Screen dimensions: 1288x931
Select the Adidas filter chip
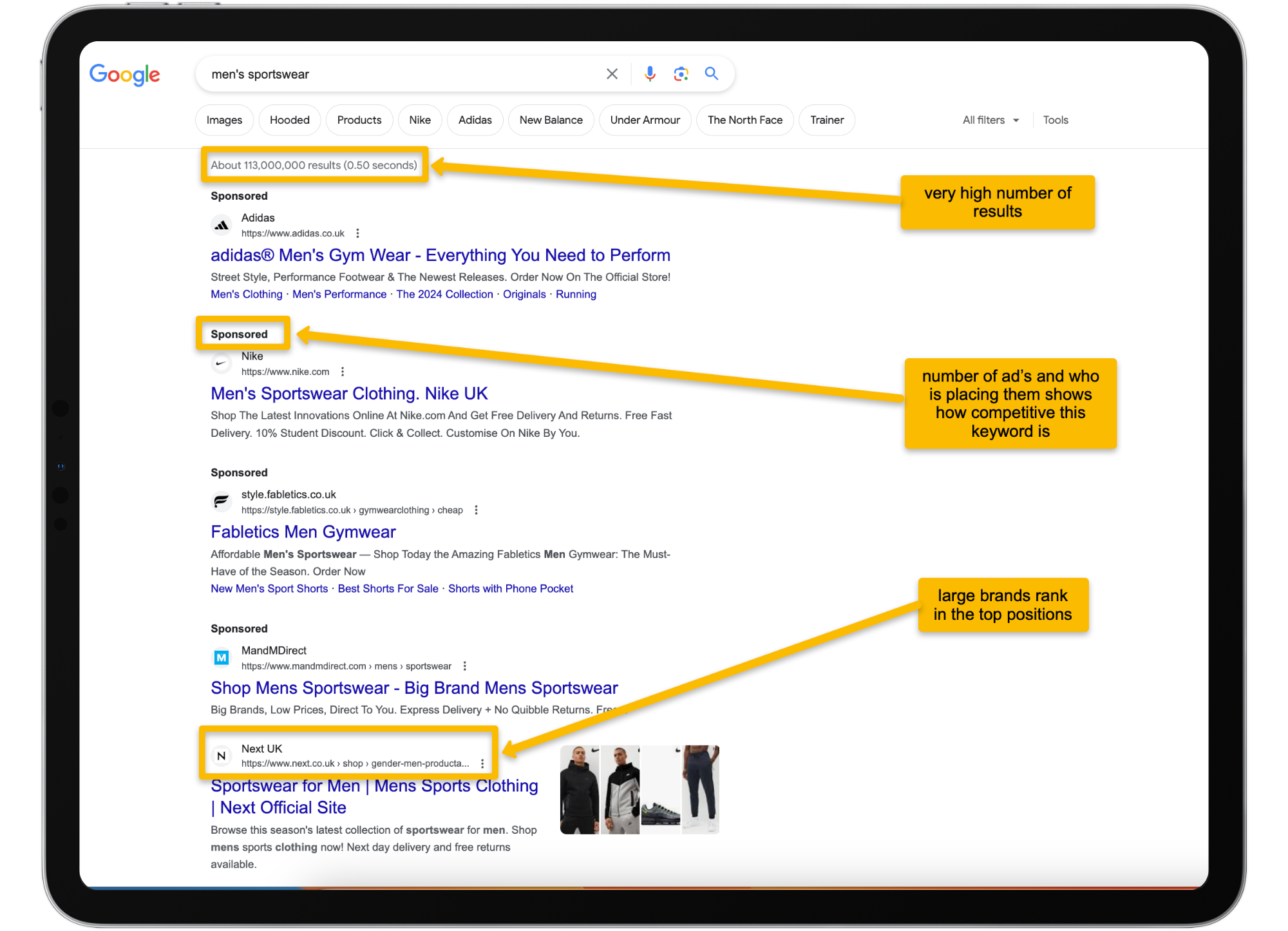pyautogui.click(x=475, y=120)
